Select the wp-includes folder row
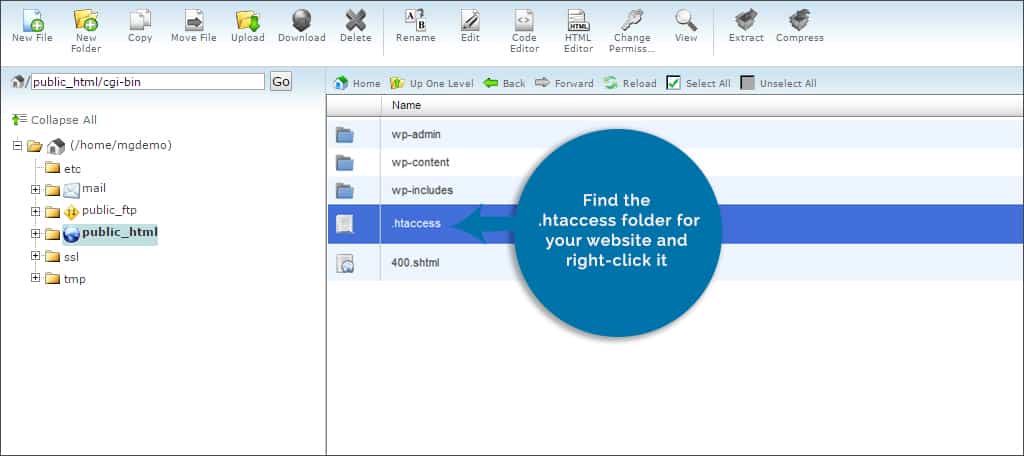The height and width of the screenshot is (456, 1024). (x=675, y=190)
